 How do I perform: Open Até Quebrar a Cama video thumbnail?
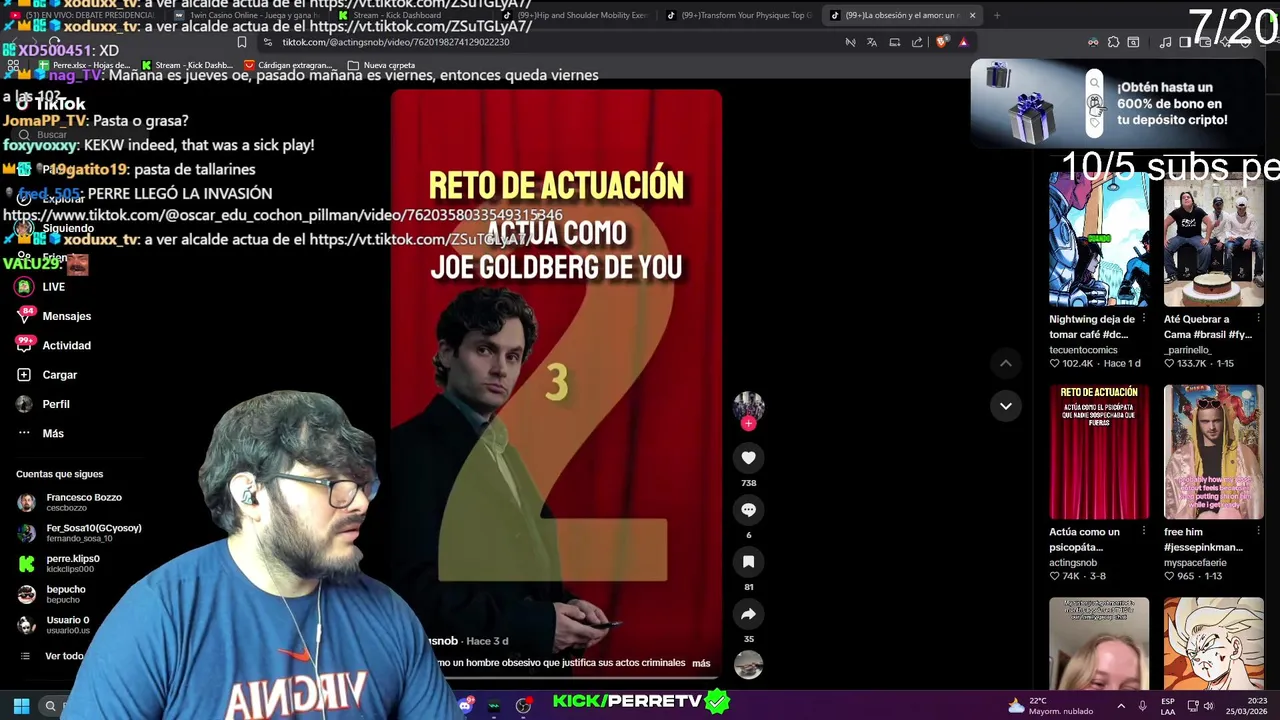click(x=1213, y=239)
